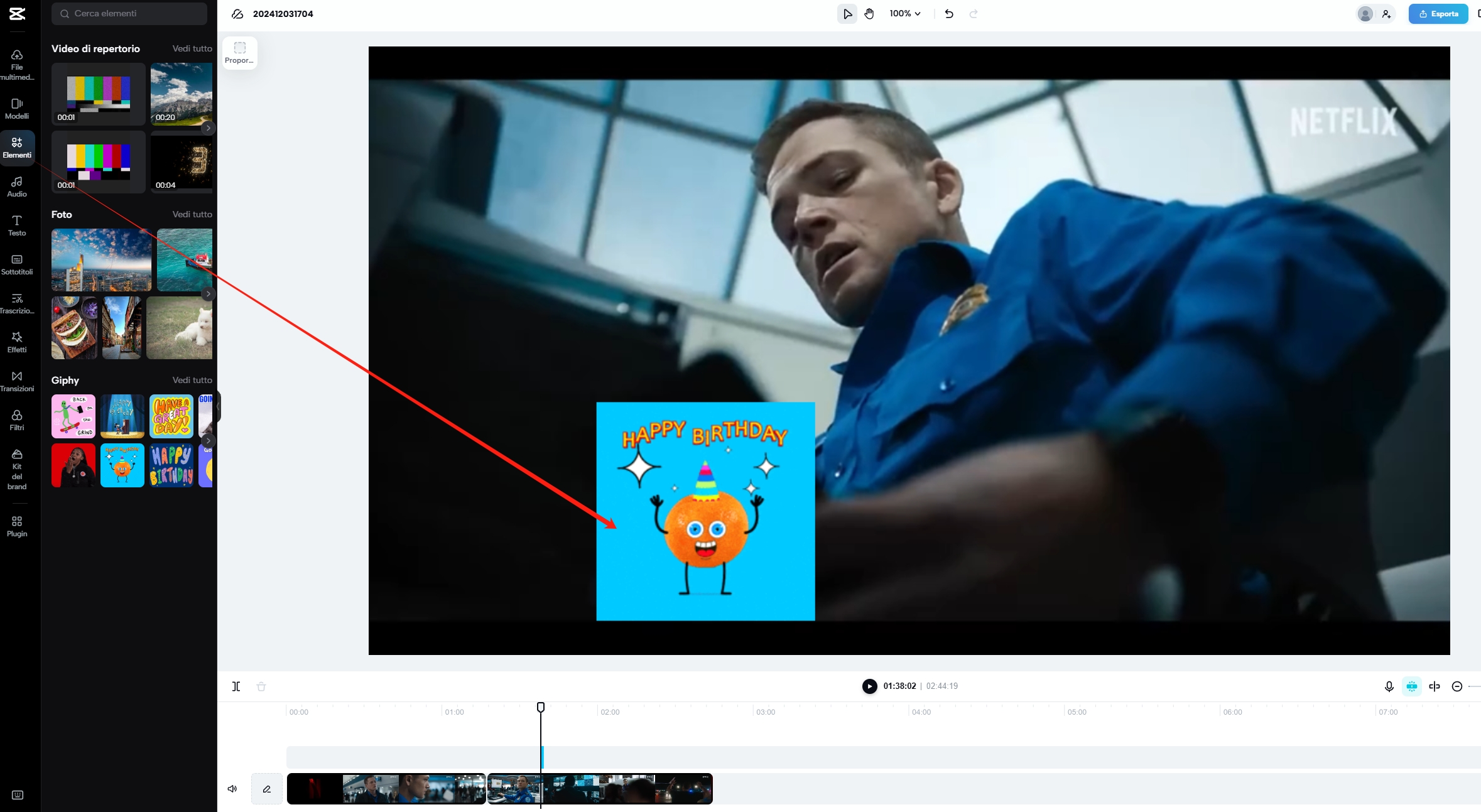Screen dimensions: 1481x812
Task: Click the 02:00 timeline ruler mark
Action: [x=609, y=712]
